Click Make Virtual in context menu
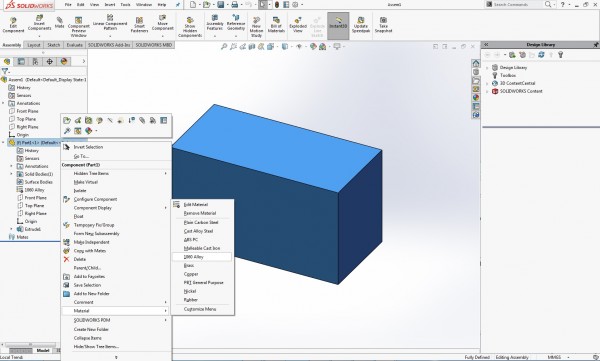Image resolution: width=600 pixels, height=361 pixels. pos(86,182)
